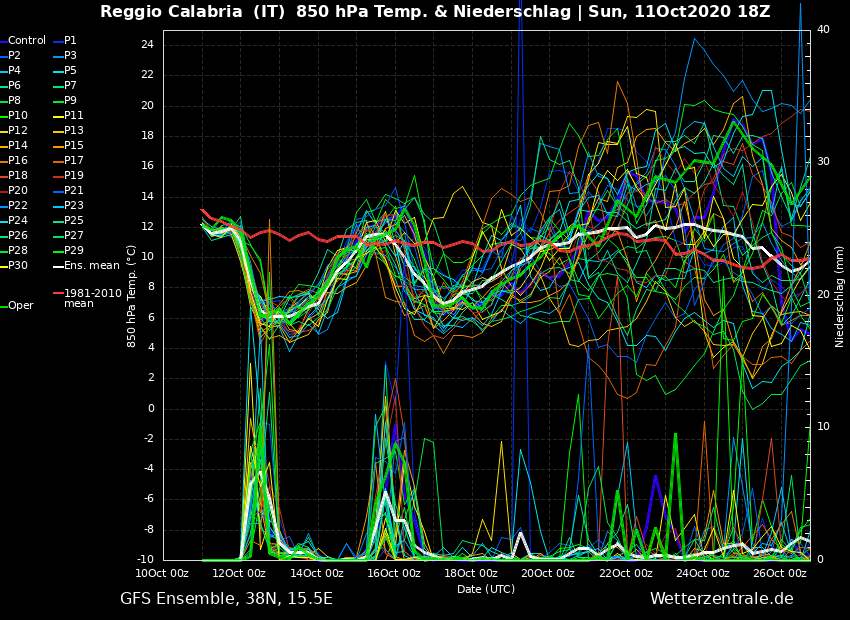Click the 'P2' legend label
This screenshot has width=850, height=620.
[x=14, y=55]
